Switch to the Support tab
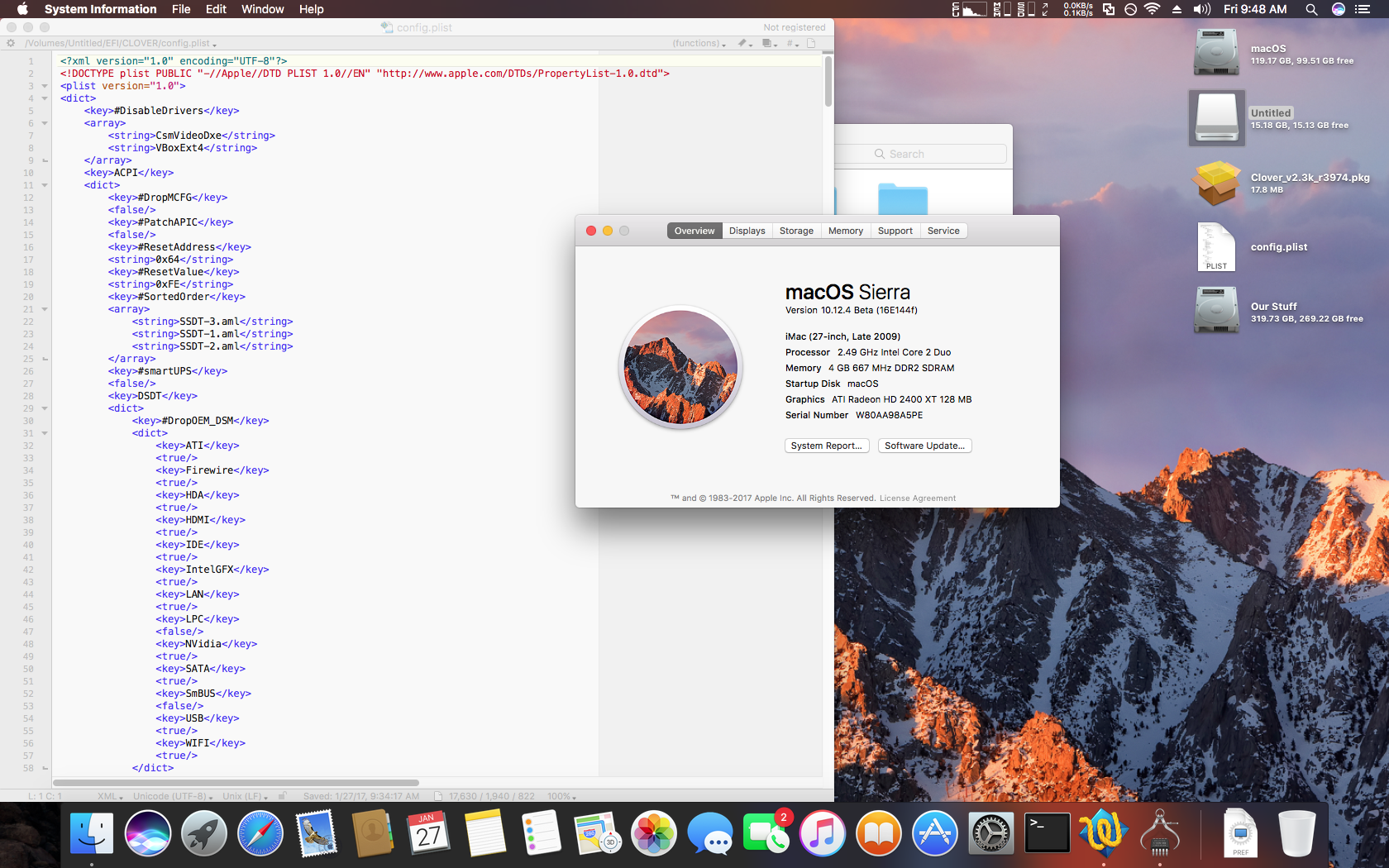This screenshot has width=1389, height=868. (895, 231)
